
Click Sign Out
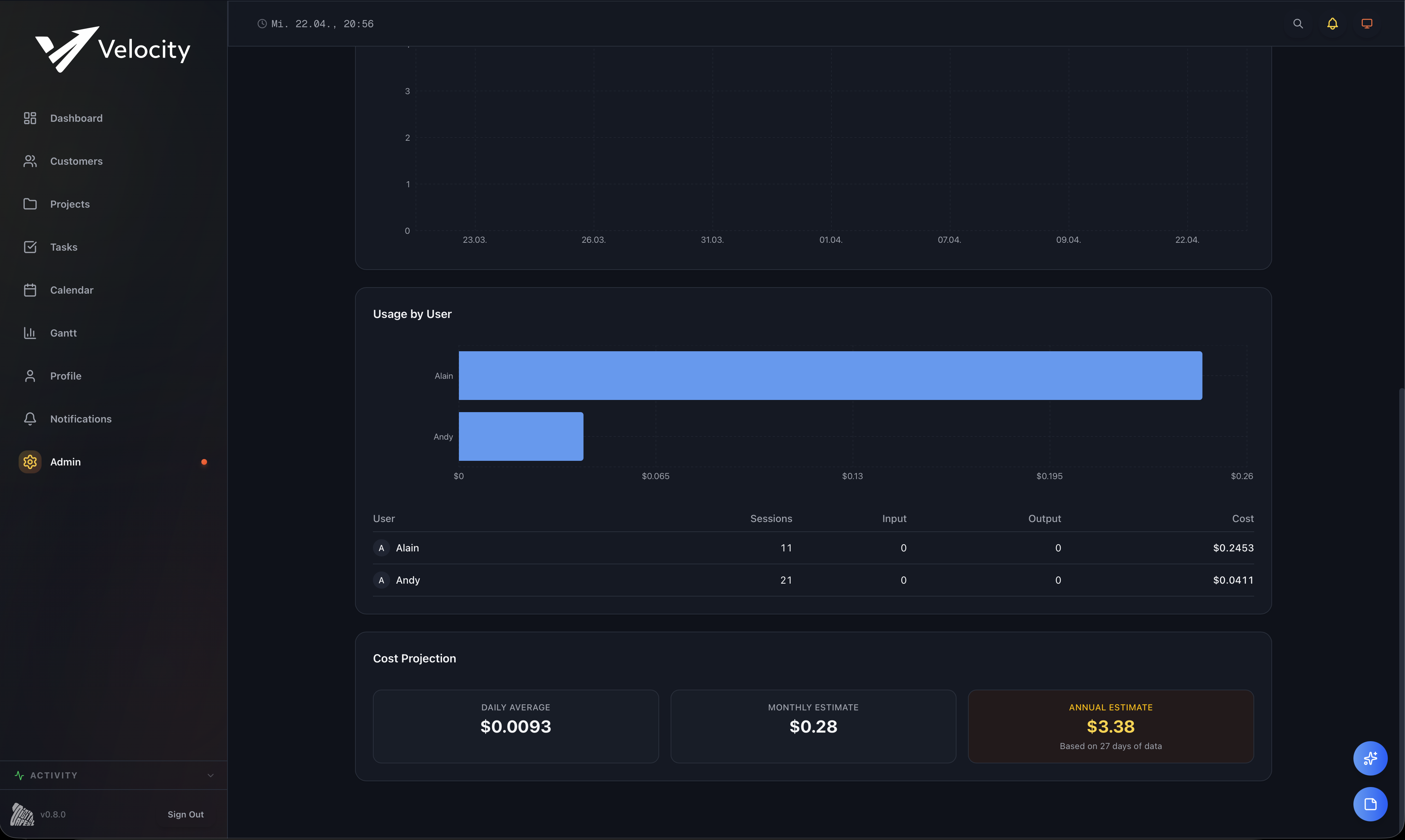(x=185, y=814)
